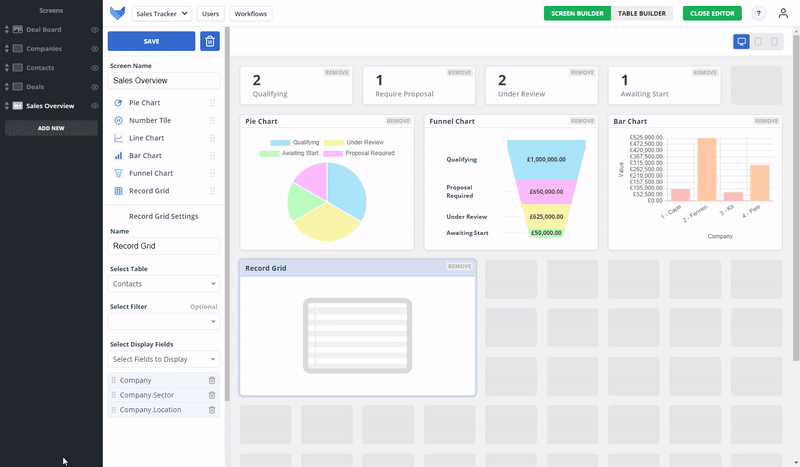Click Company.Sector field drag handle

tap(113, 395)
